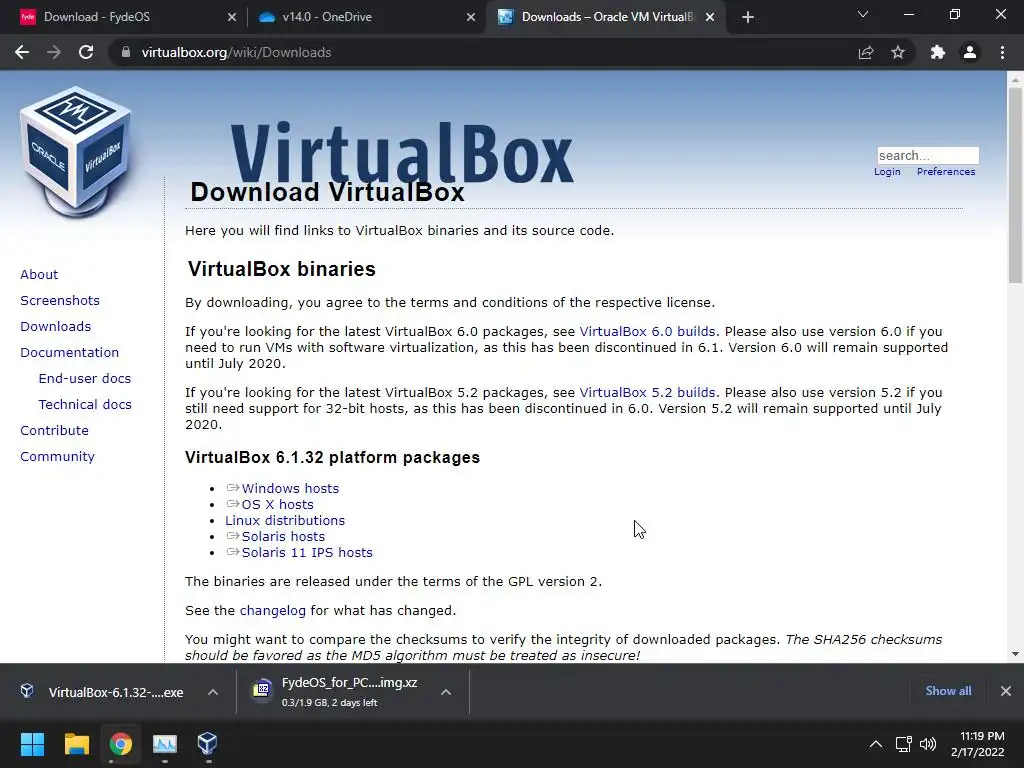Screen dimensions: 1024x768
Task: Click the VirtualBox 6.0 builds link
Action: [x=647, y=332]
